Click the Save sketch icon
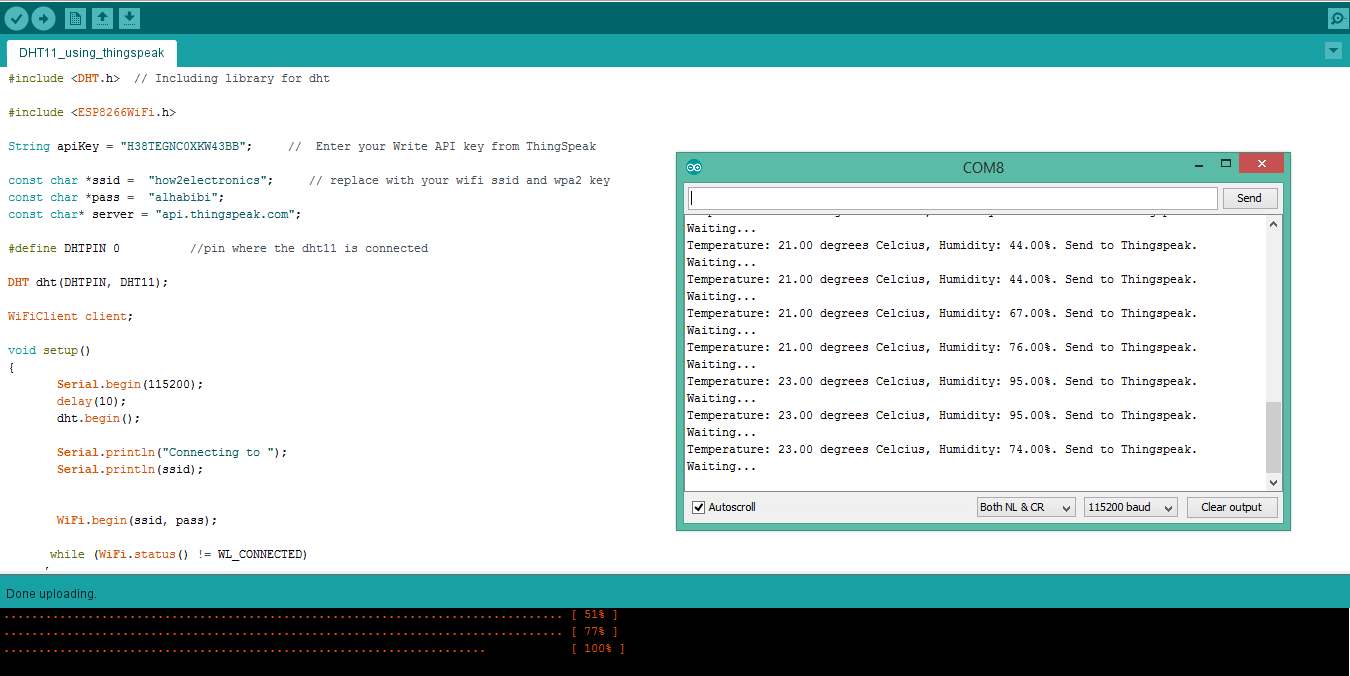This screenshot has height=676, width=1350. (129, 17)
